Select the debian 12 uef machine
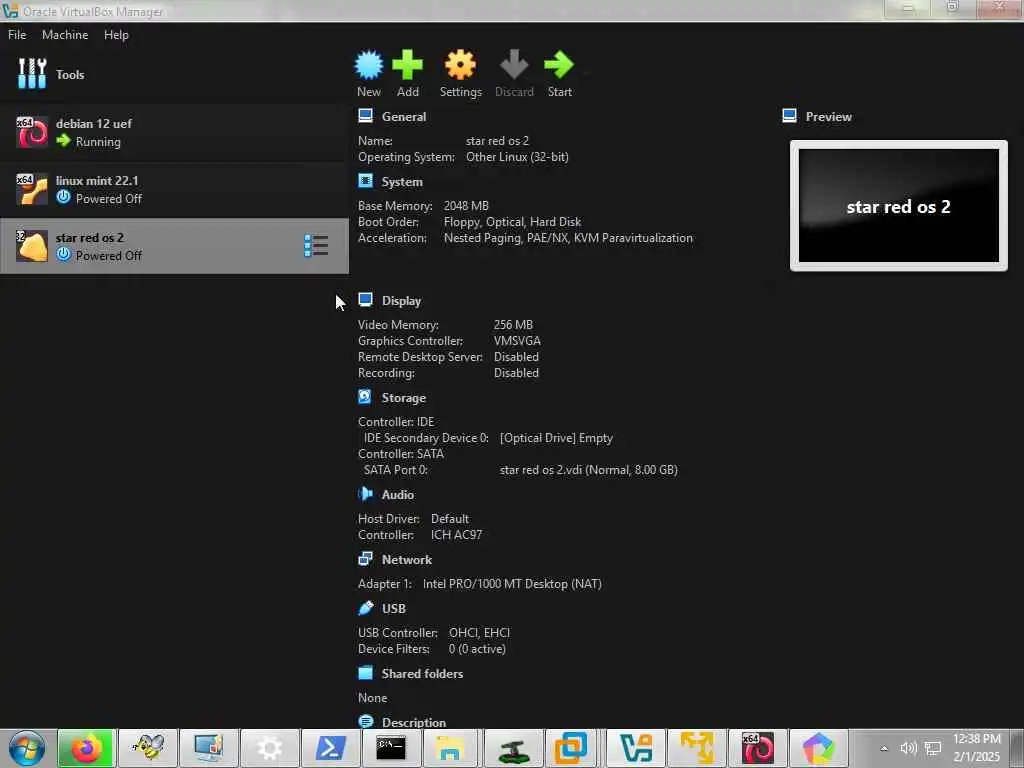 tap(174, 133)
